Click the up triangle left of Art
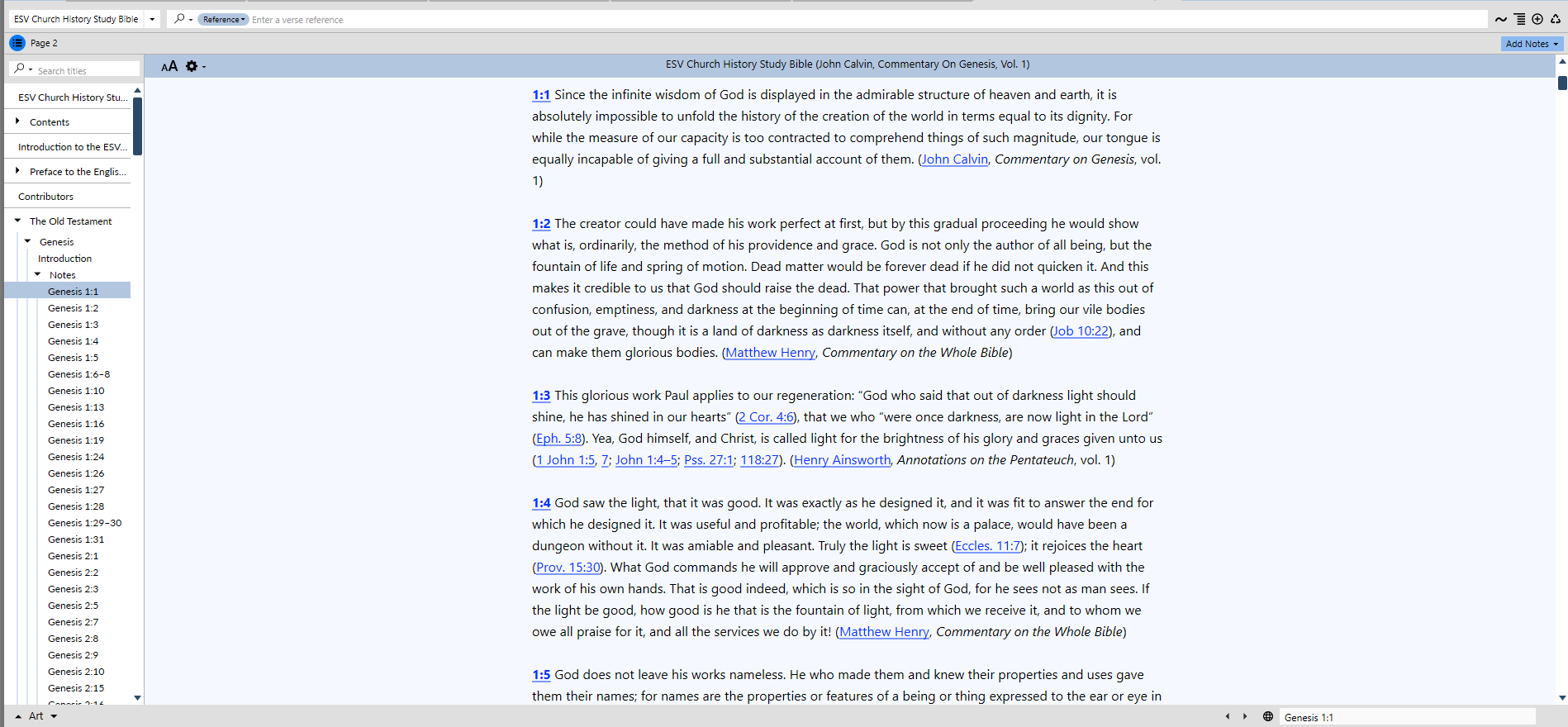 coord(18,716)
